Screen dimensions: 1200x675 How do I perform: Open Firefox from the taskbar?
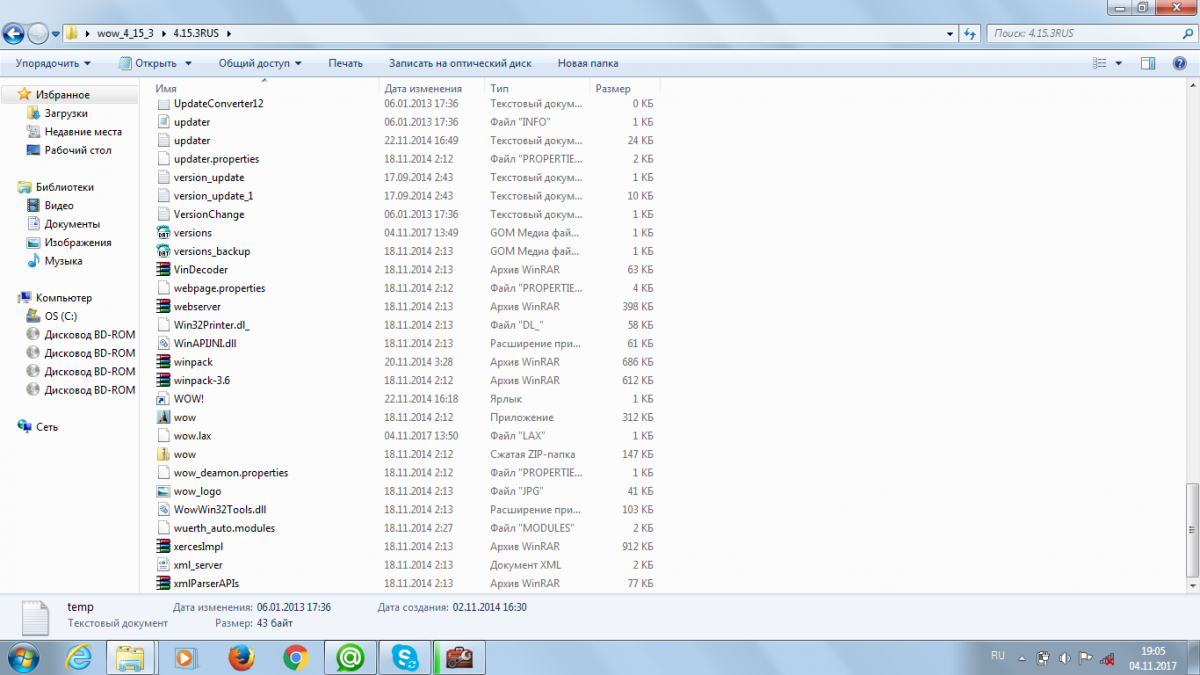(240, 657)
